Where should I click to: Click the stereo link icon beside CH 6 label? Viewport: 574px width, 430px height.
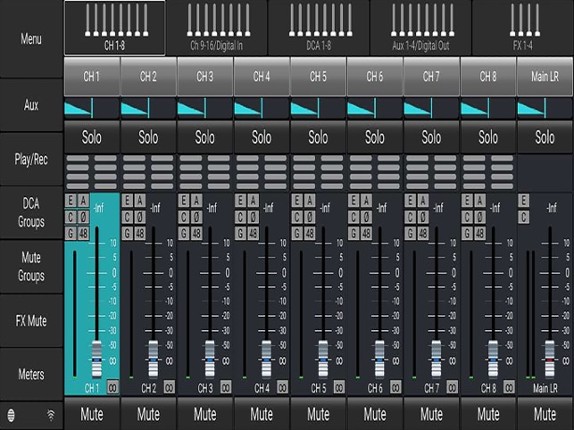pyautogui.click(x=396, y=387)
